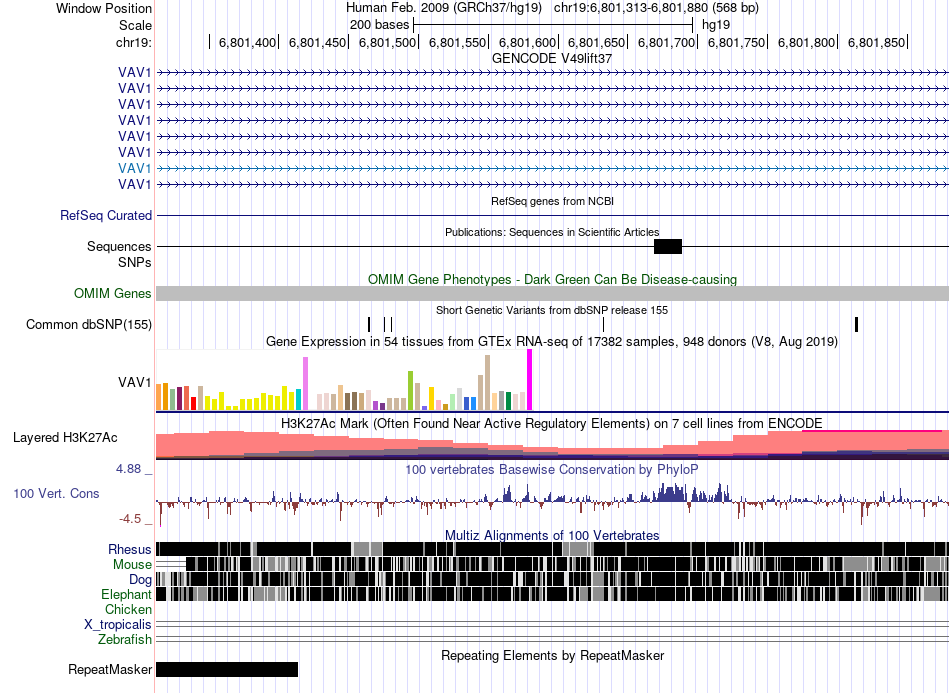Click the Rhesus alignment label

(130, 549)
